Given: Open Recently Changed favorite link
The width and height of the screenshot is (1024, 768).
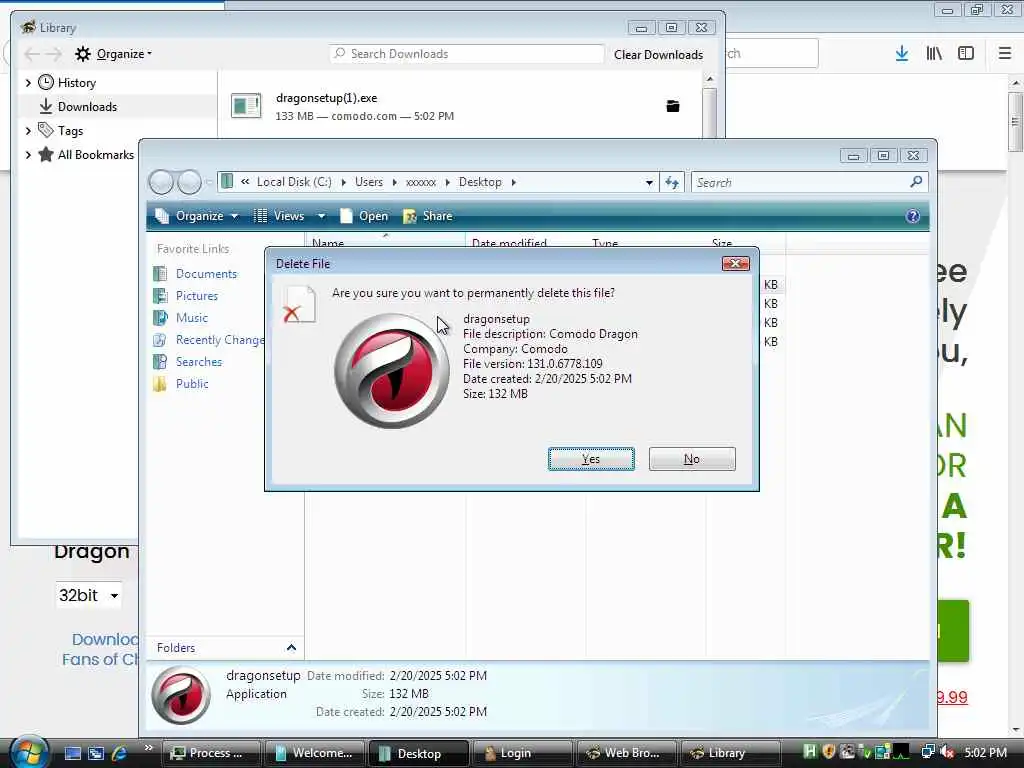Looking at the screenshot, I should point(219,340).
